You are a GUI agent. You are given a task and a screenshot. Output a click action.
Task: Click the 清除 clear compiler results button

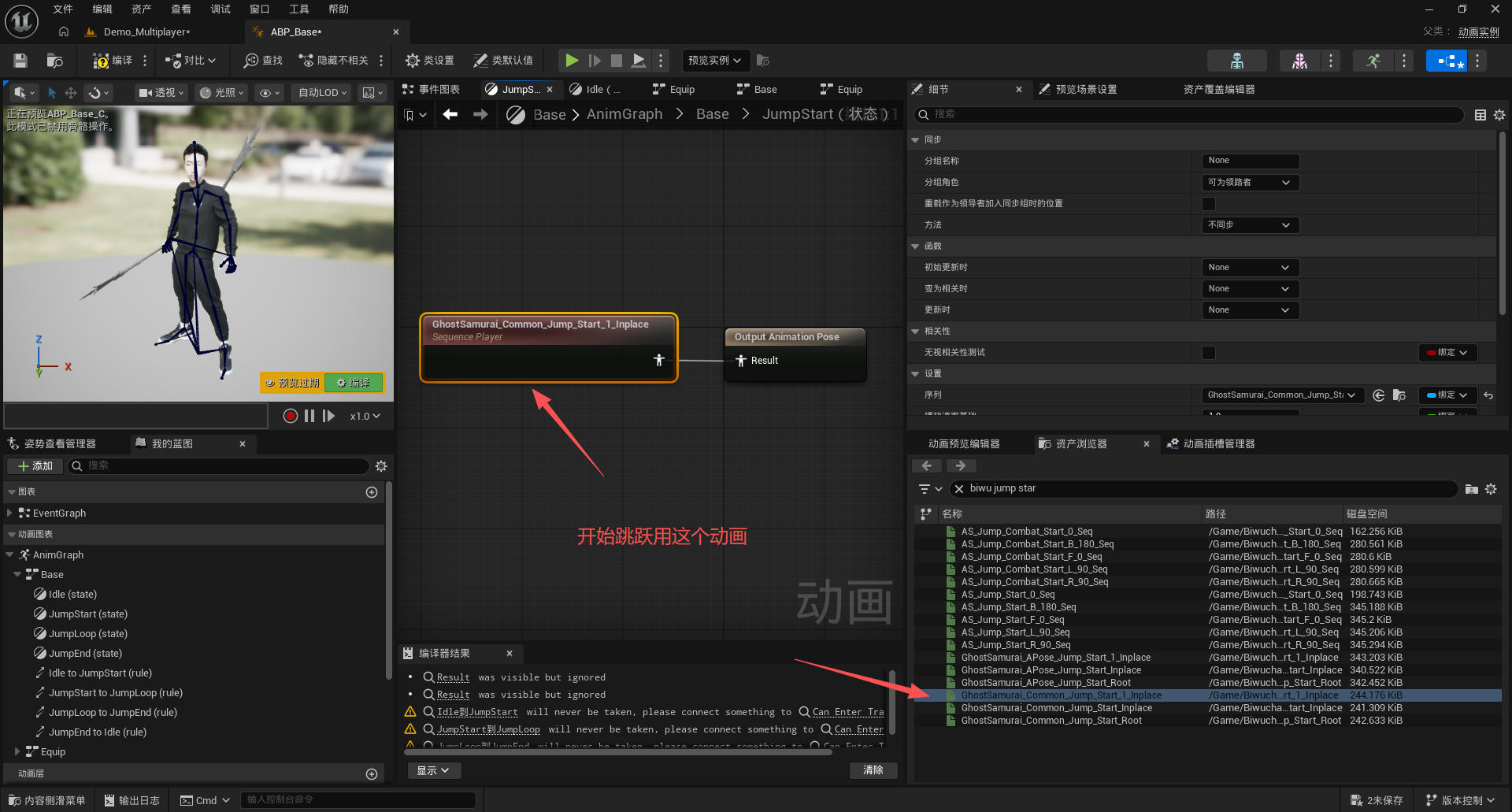pyautogui.click(x=873, y=770)
